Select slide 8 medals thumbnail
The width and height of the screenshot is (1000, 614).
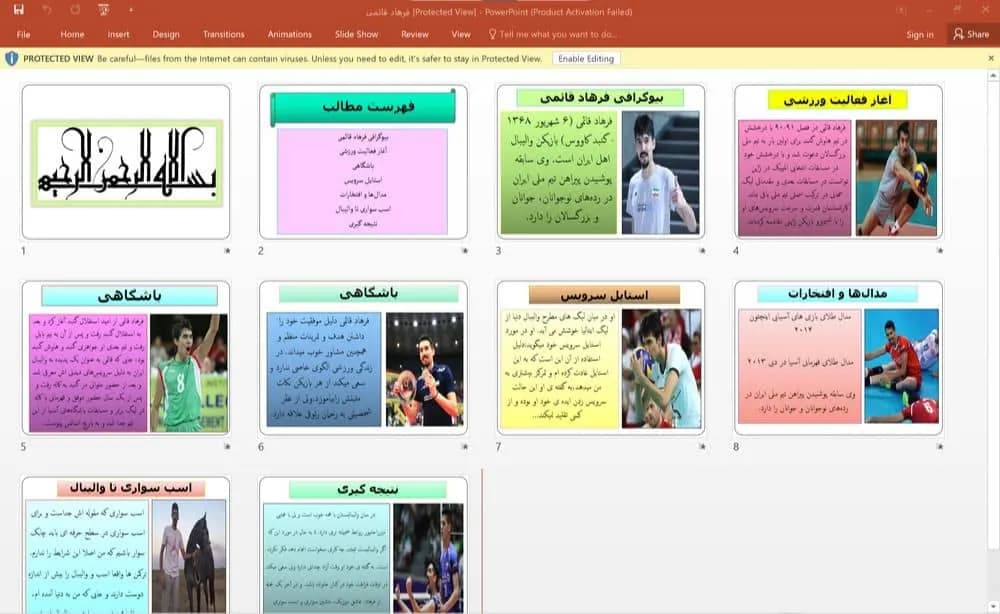click(839, 358)
